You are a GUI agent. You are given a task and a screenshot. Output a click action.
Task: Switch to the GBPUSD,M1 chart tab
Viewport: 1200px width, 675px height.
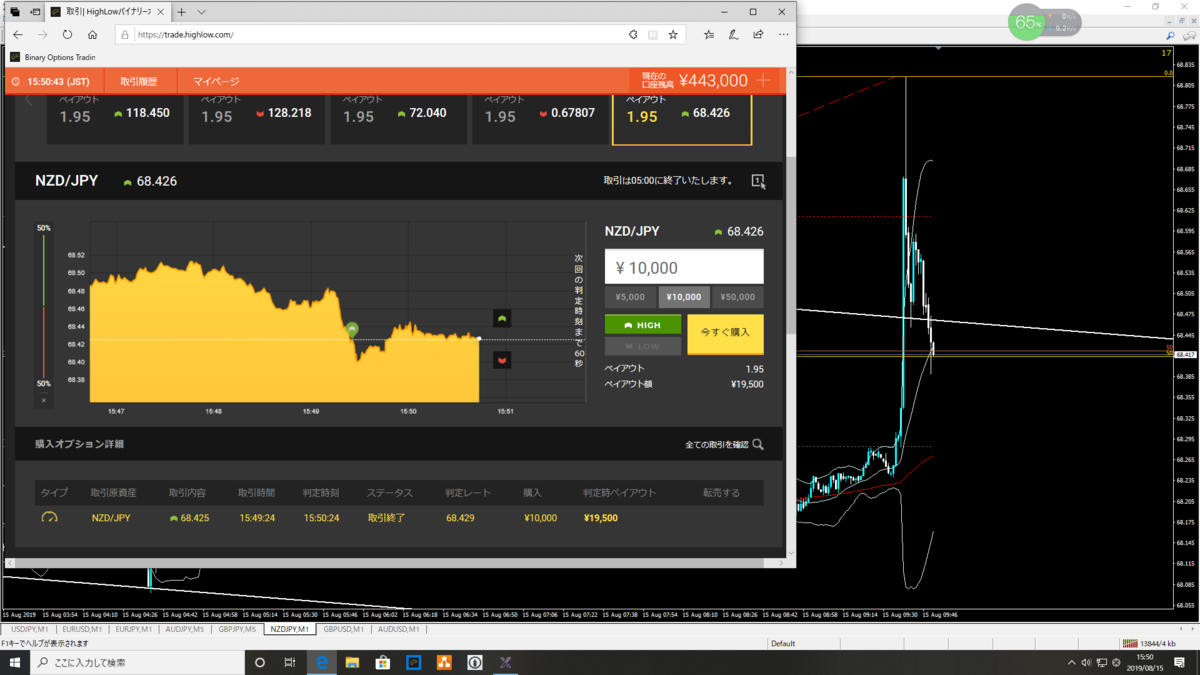coord(343,629)
